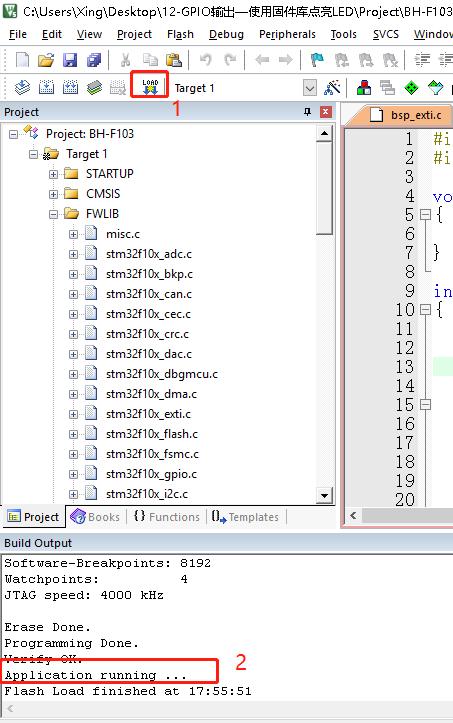This screenshot has height=723, width=453.
Task: Expand the STARTUP folder
Action: coord(54,174)
